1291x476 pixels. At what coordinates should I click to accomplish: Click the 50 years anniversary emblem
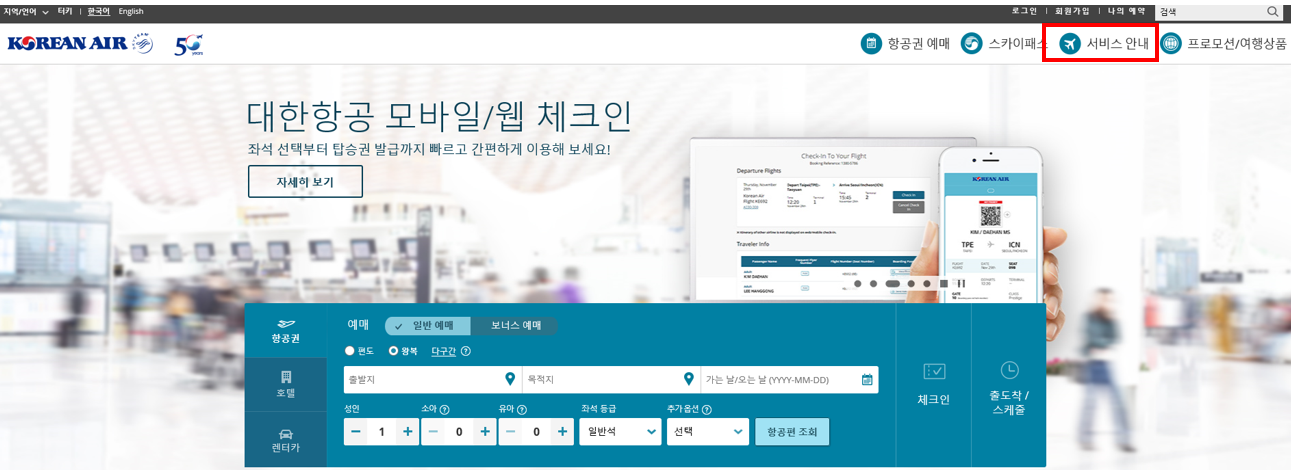[x=189, y=45]
